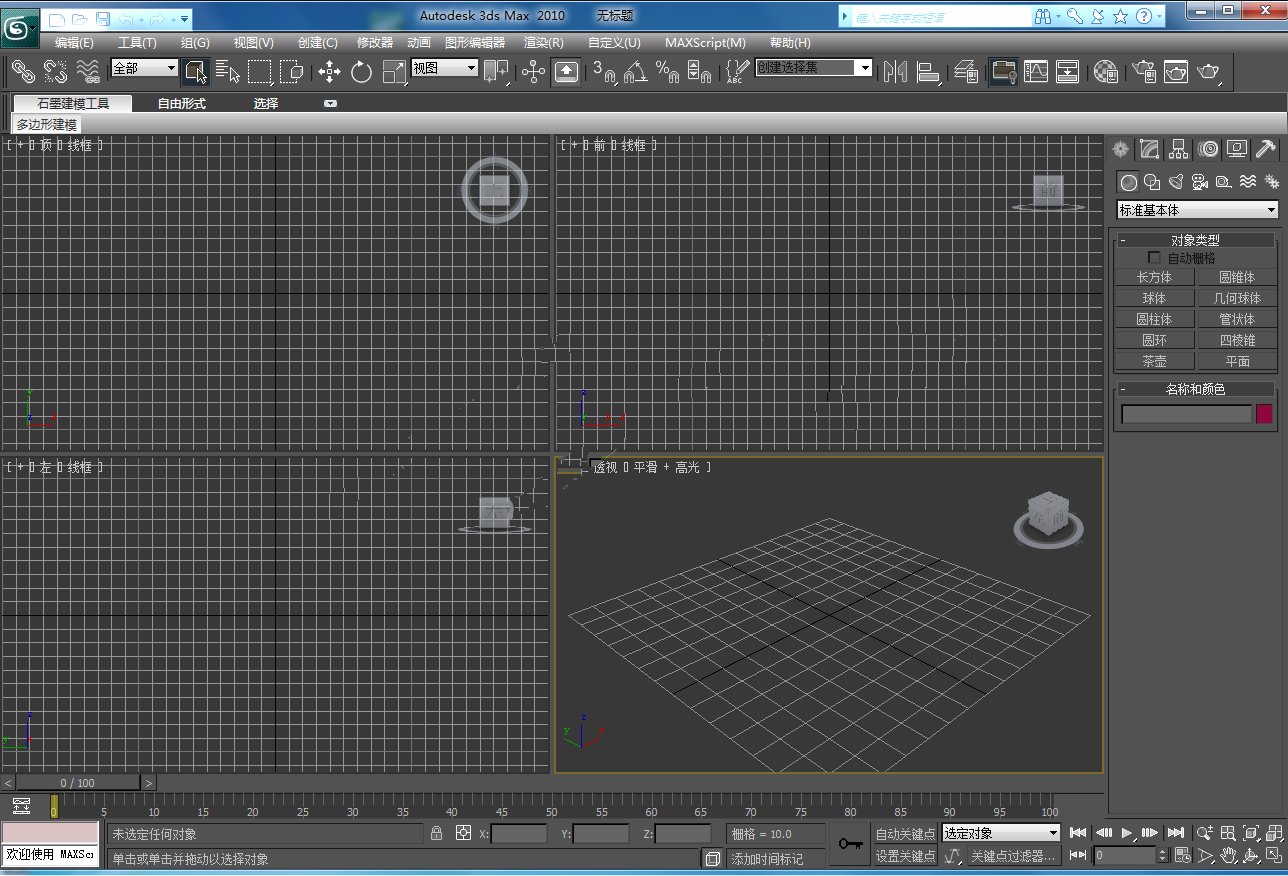
Task: Open the Curve Editor
Action: pos(1036,71)
